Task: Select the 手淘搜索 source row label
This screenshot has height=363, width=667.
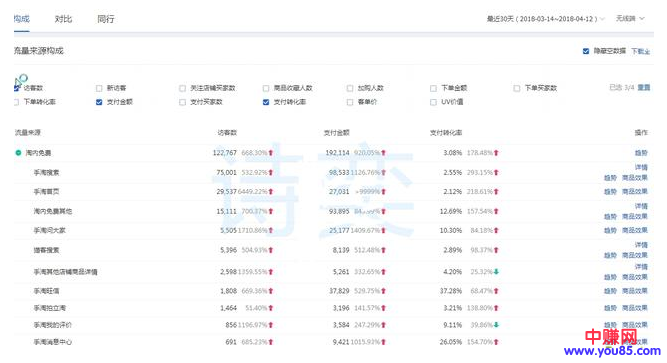Action: tap(46, 173)
